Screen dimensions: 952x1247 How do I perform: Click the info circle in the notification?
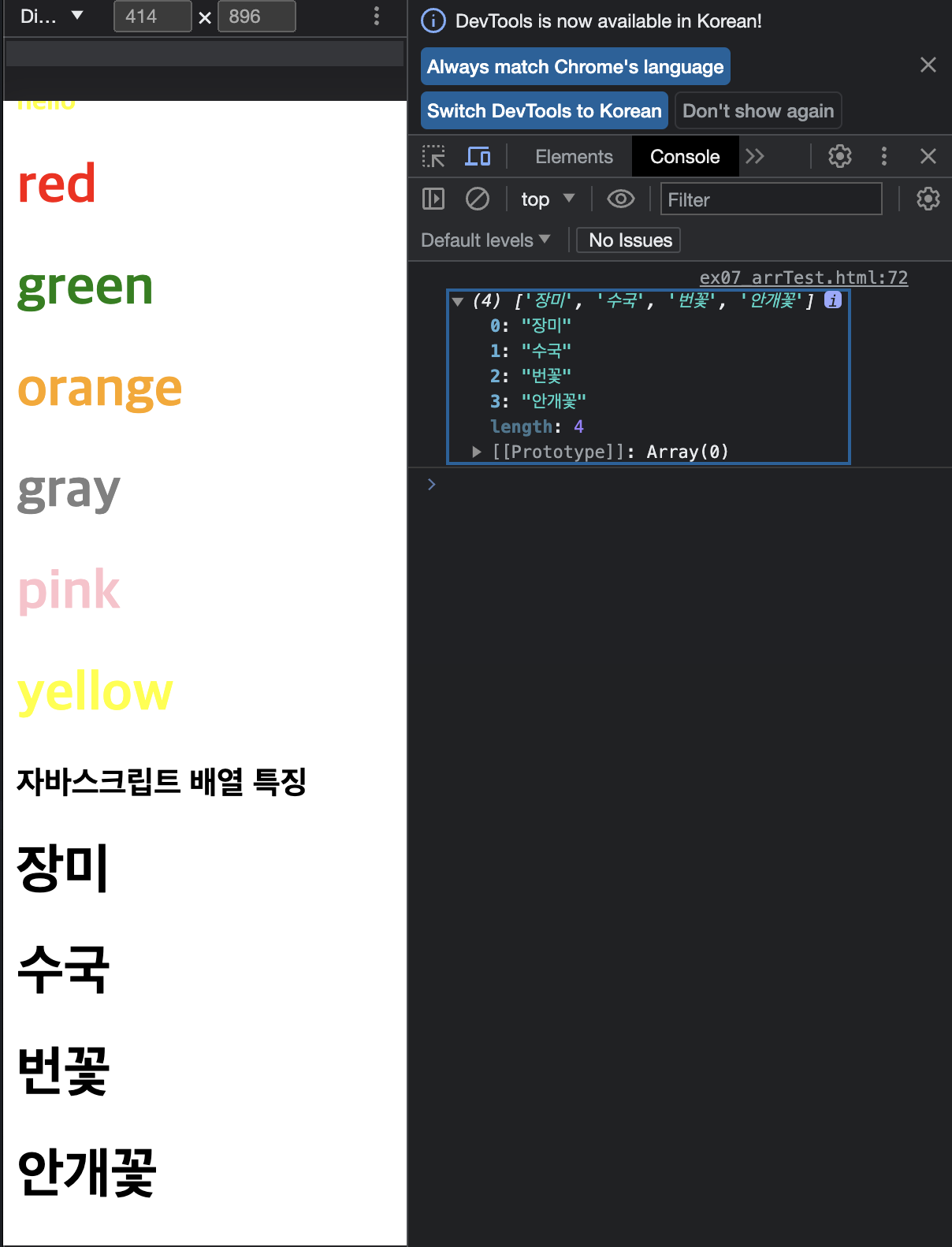[433, 20]
